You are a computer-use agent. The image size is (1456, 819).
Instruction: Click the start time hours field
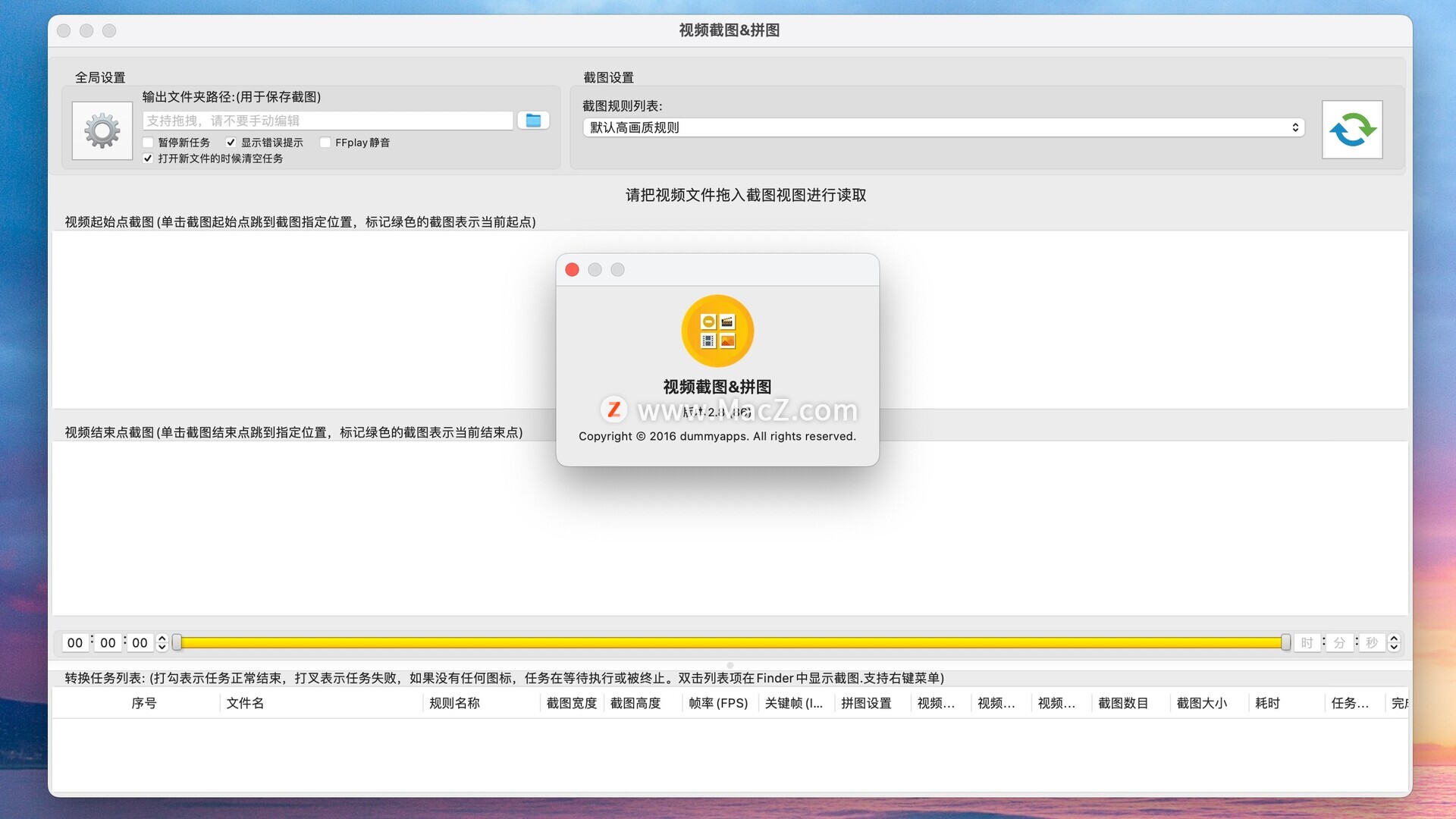(75, 643)
